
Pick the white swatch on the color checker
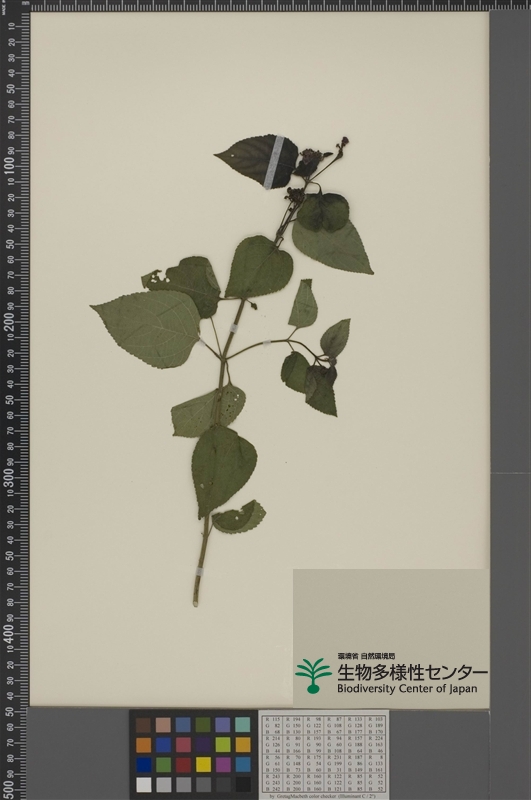pyautogui.click(x=143, y=784)
